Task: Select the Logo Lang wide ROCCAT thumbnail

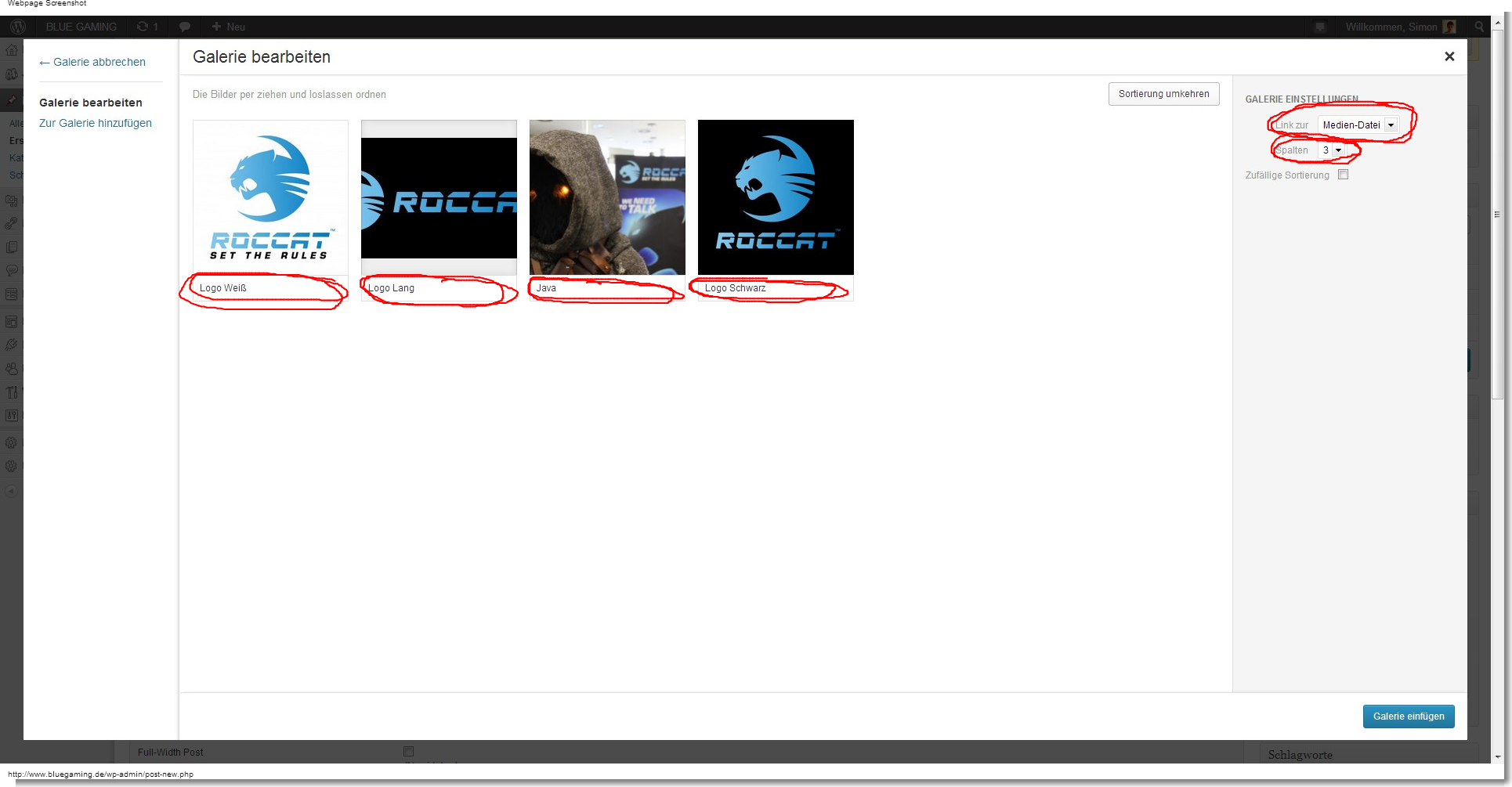Action: (x=439, y=197)
